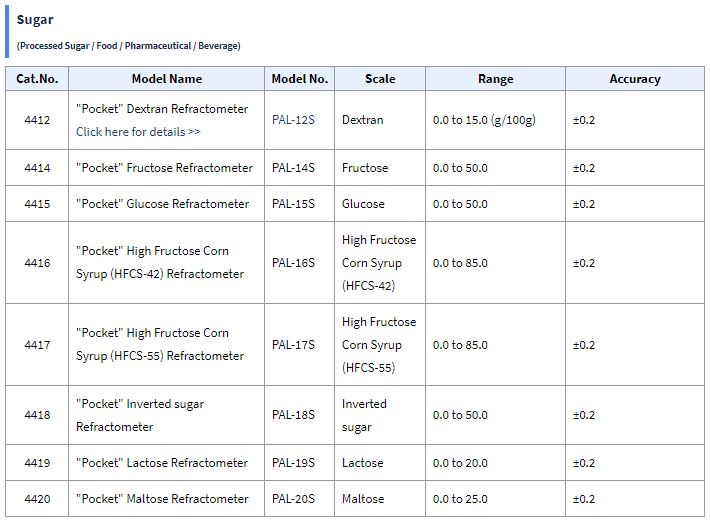Click the Range column header
The height and width of the screenshot is (521, 710).
495,79
